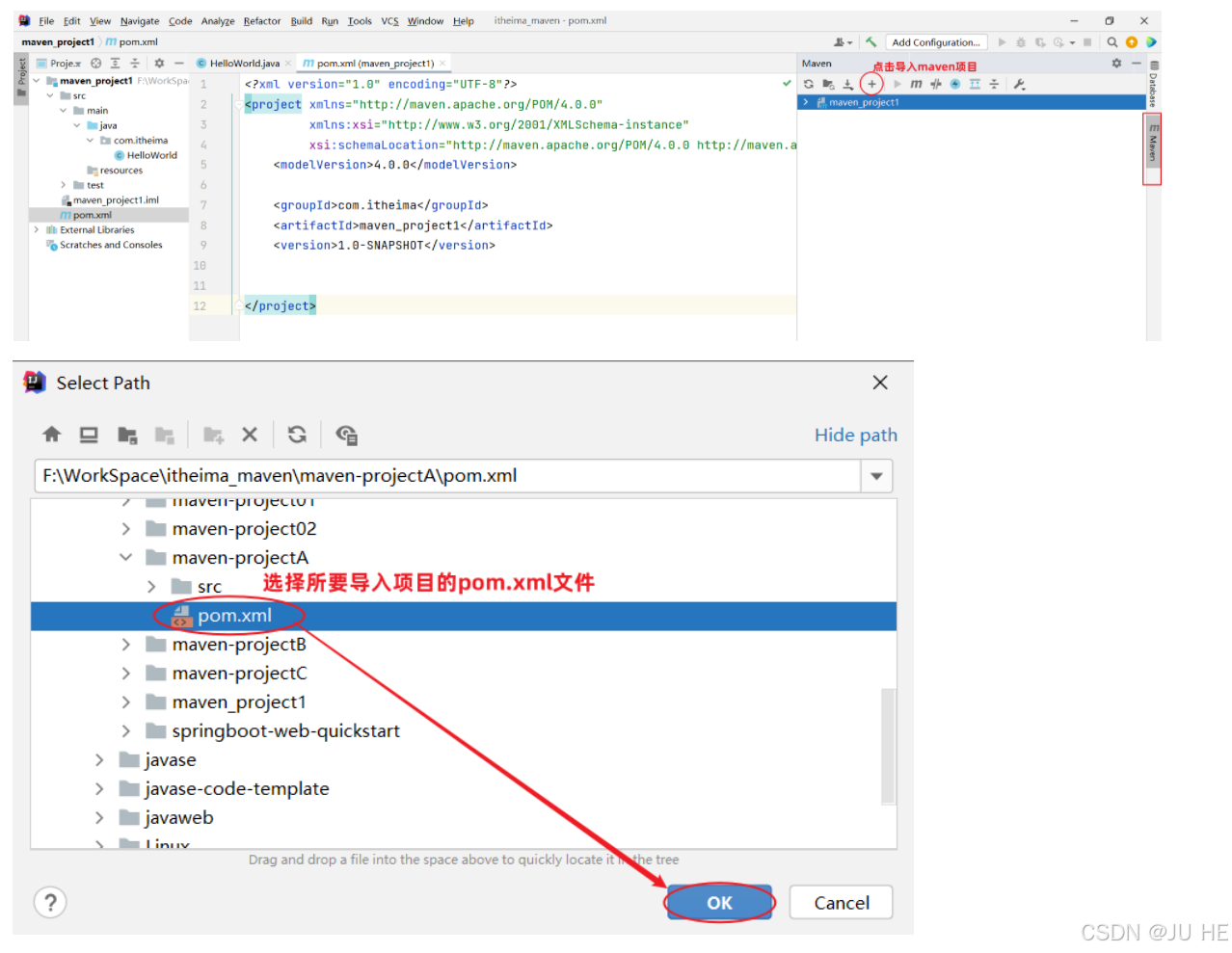
Task: Click the plus Add Maven Projects icon
Action: (871, 84)
